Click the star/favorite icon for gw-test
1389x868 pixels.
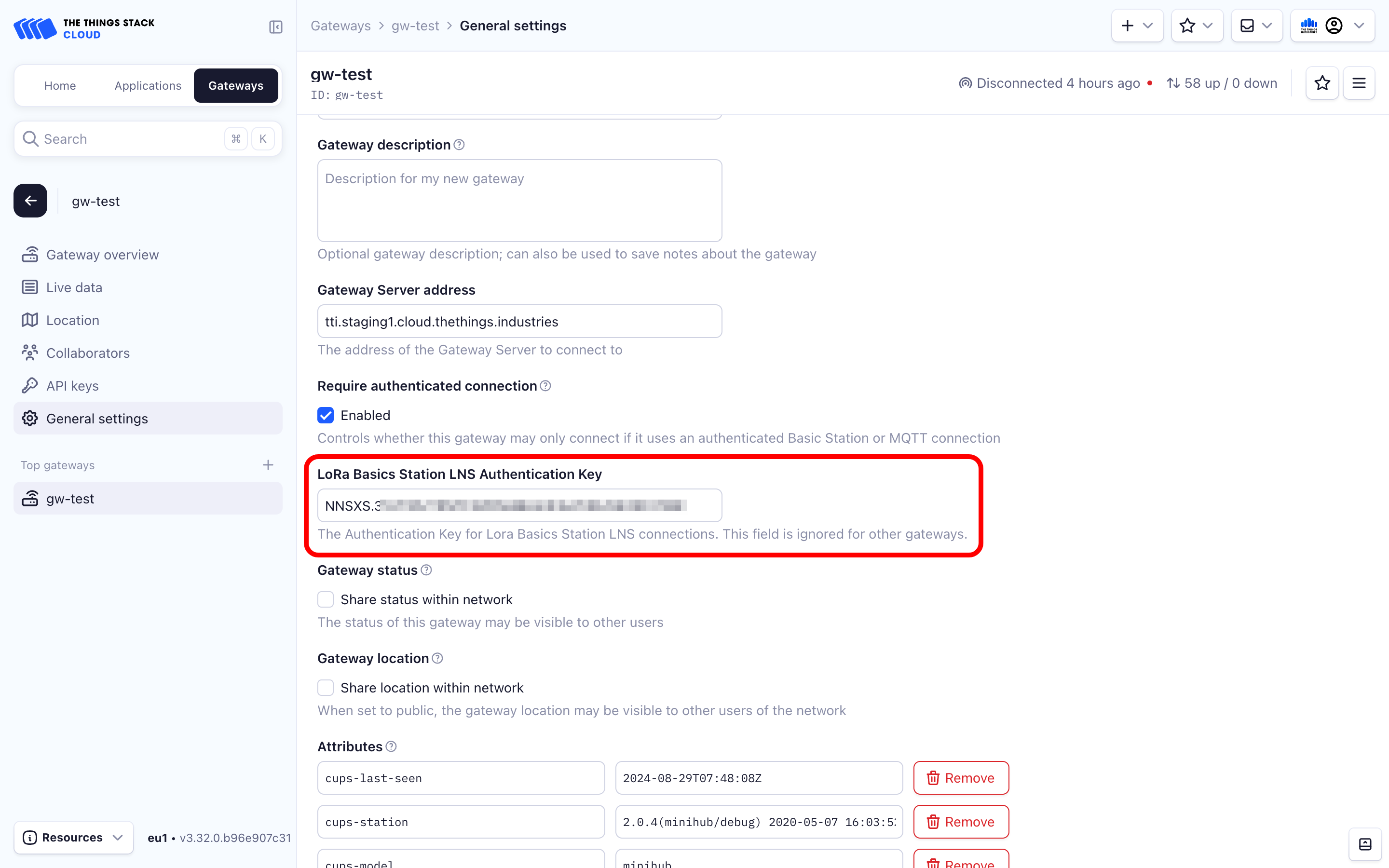1322,82
